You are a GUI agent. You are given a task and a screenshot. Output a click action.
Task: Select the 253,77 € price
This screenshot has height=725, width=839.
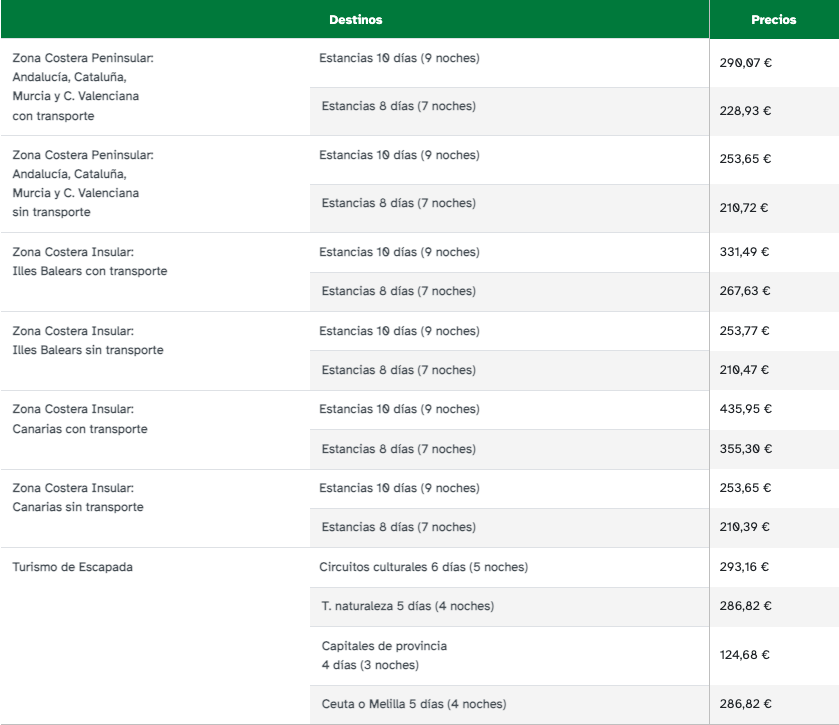pyautogui.click(x=746, y=331)
